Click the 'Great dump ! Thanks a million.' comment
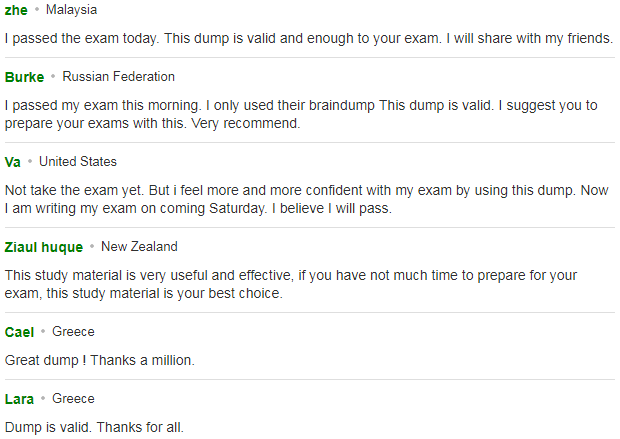Viewport: 620px width, 439px height. click(x=100, y=360)
